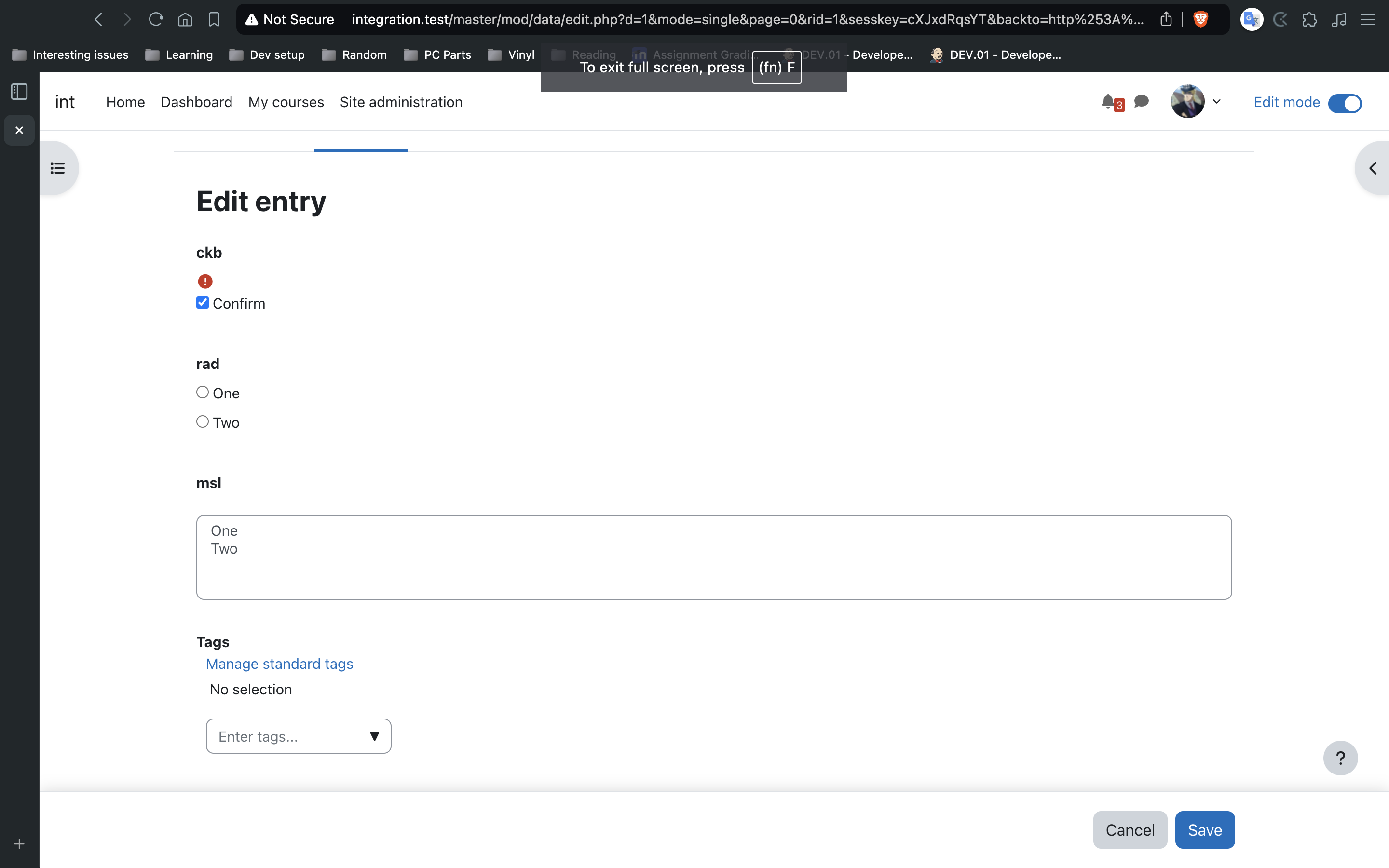The image size is (1389, 868).
Task: Open the course index drawer icon
Action: coord(57,168)
